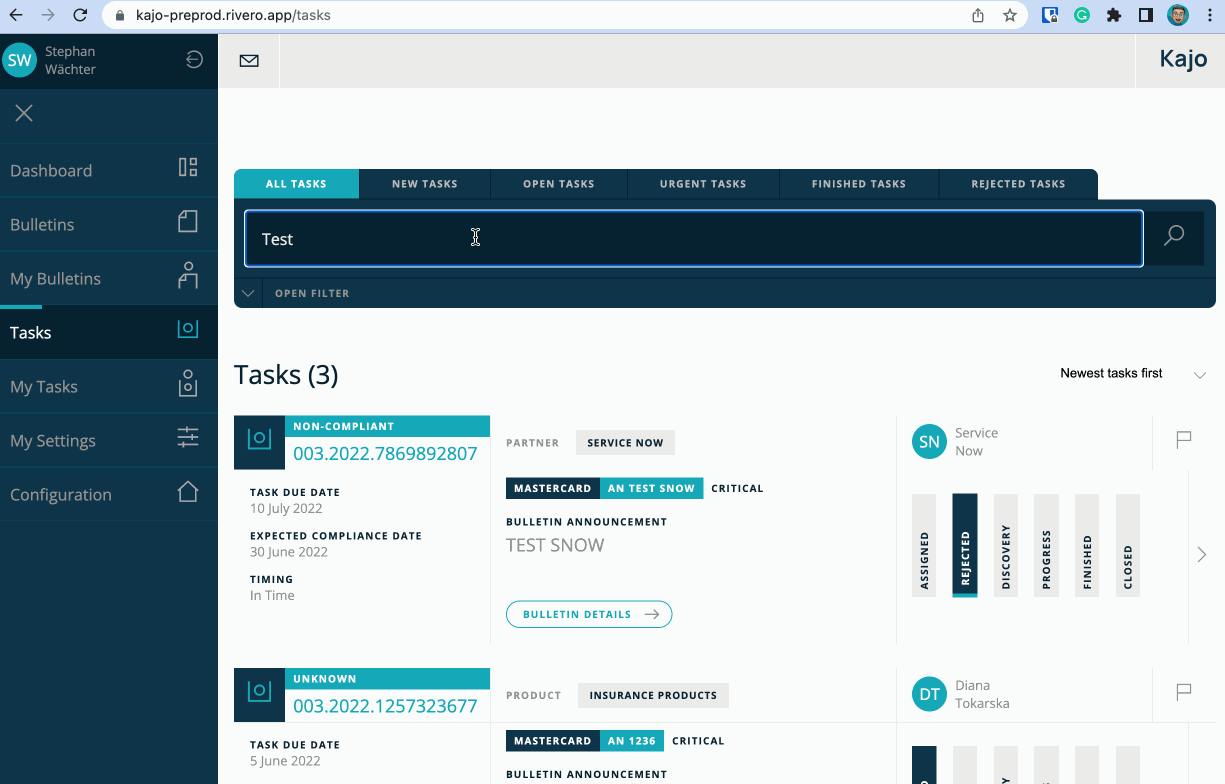The height and width of the screenshot is (784, 1225).
Task: Switch to the Open Tasks tab
Action: click(559, 184)
